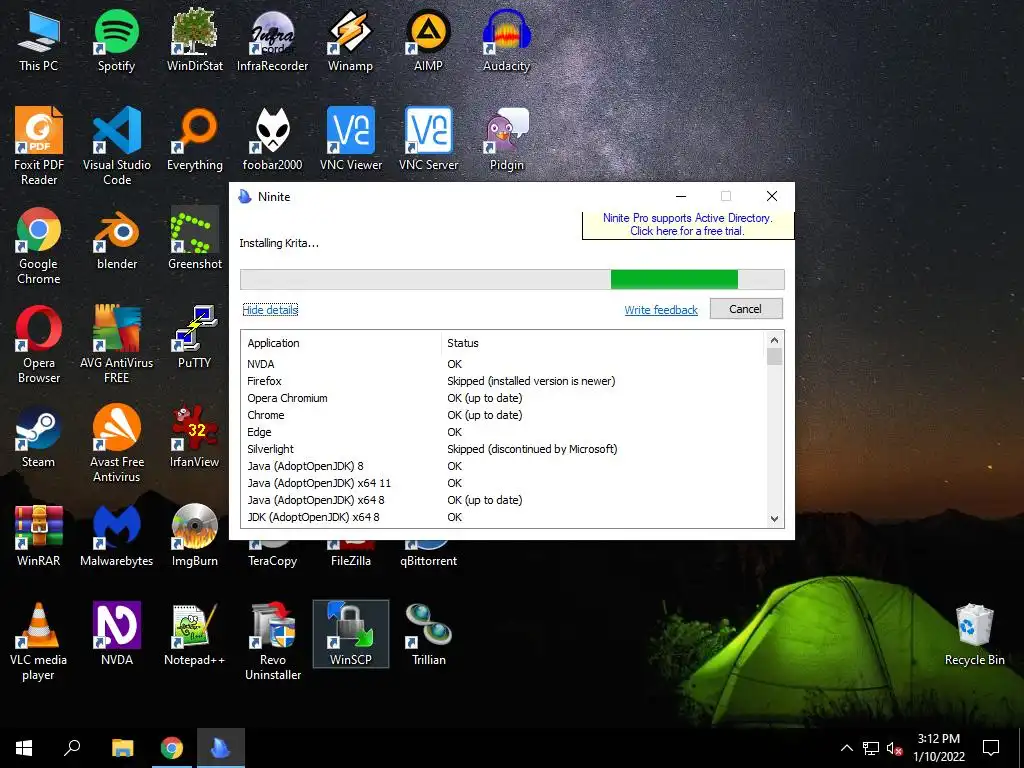Select the Winamp shortcut icon
Screen dimensions: 1024x768
(x=350, y=40)
